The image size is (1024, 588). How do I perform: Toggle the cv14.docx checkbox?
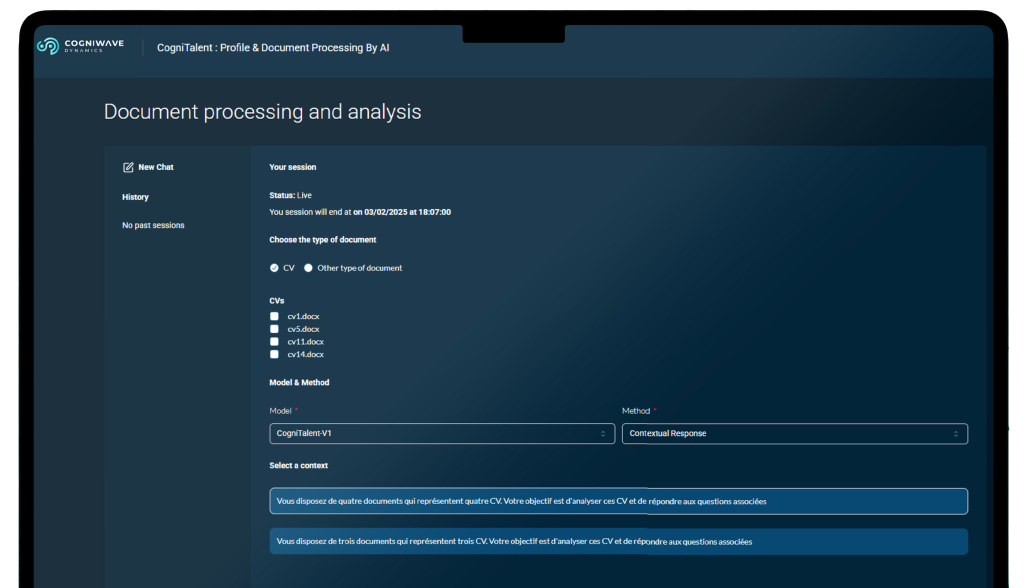275,354
